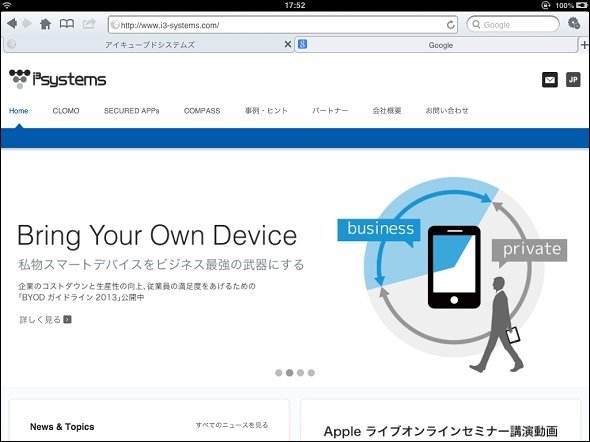Close the アイキューブドシステムズ tab
The width and height of the screenshot is (590, 442).
pyautogui.click(x=288, y=44)
